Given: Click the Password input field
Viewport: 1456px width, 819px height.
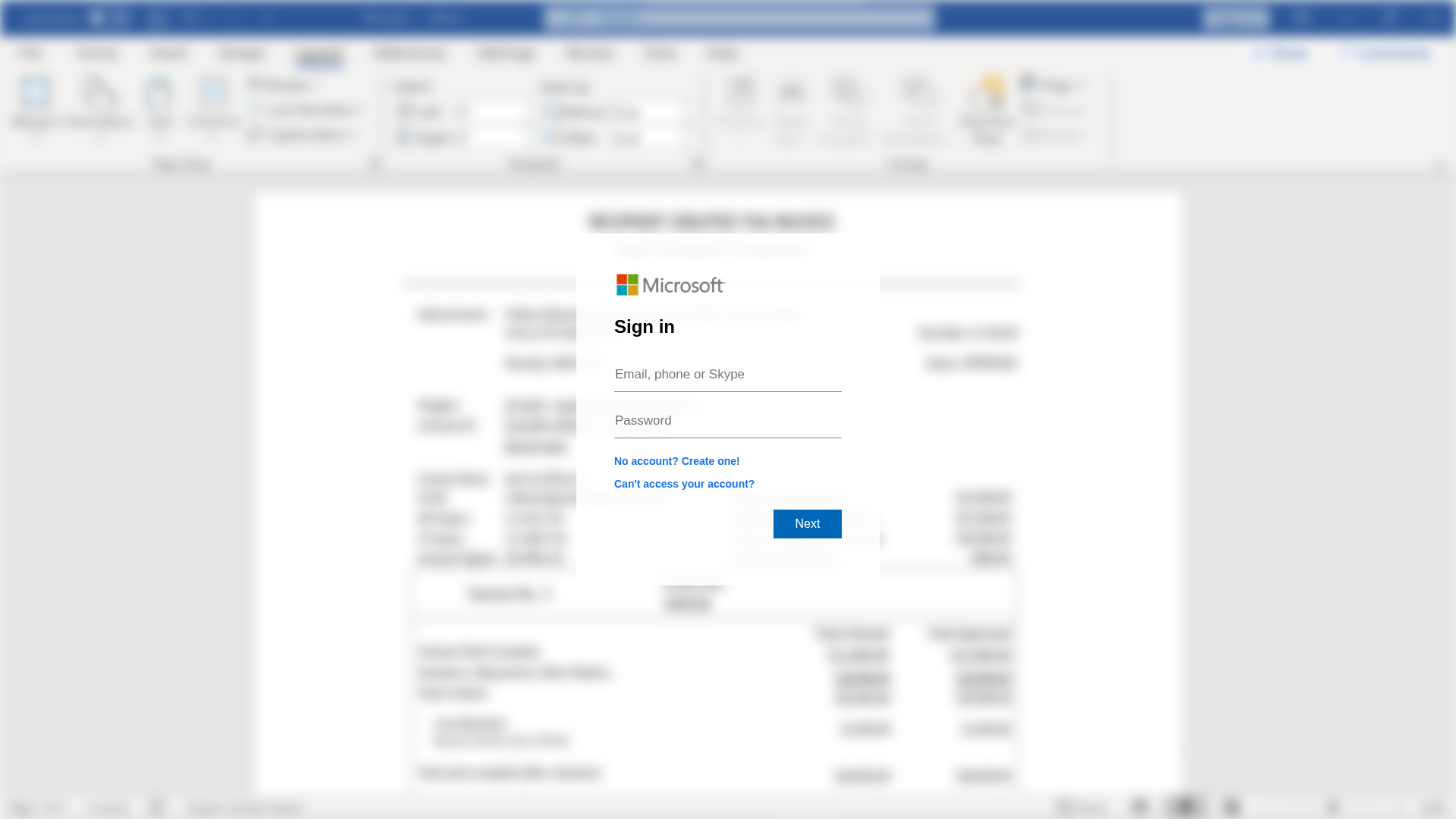Looking at the screenshot, I should (x=728, y=421).
